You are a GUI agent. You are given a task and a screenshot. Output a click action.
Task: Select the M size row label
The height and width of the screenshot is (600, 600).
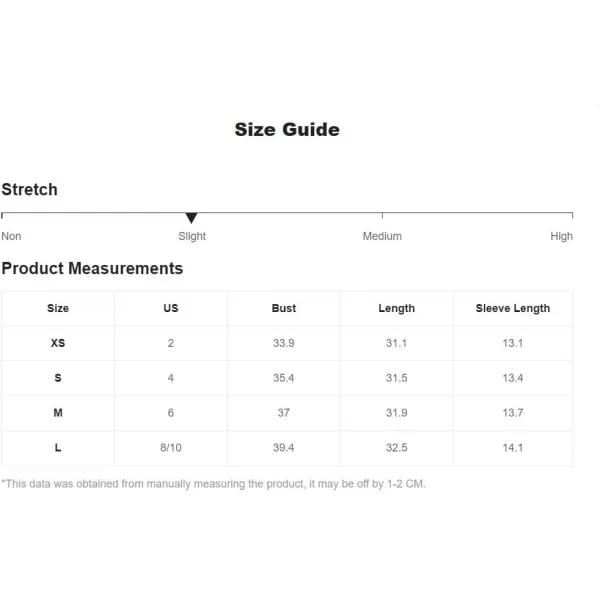(x=58, y=413)
